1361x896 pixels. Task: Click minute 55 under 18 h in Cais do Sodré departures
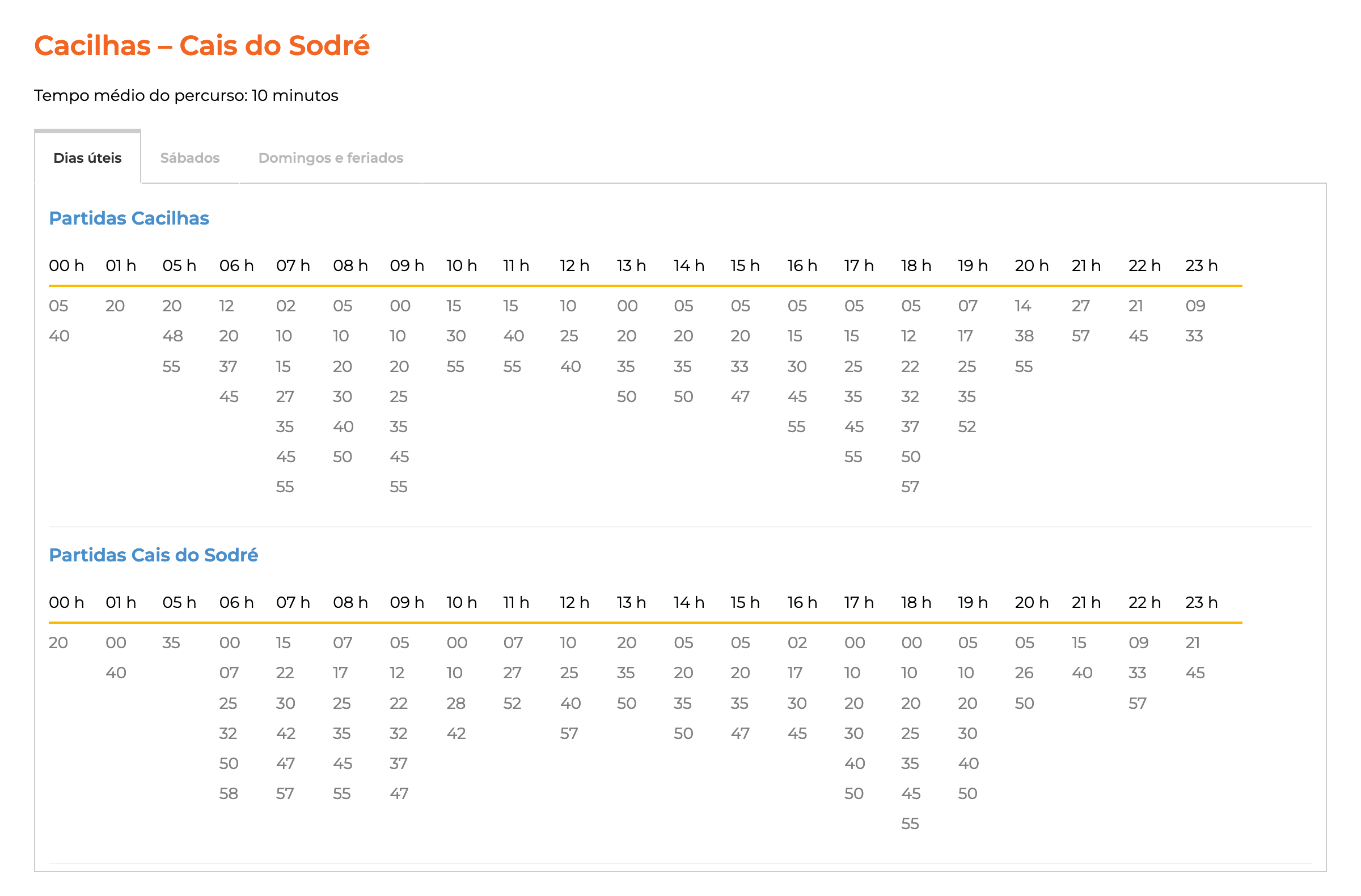[910, 824]
